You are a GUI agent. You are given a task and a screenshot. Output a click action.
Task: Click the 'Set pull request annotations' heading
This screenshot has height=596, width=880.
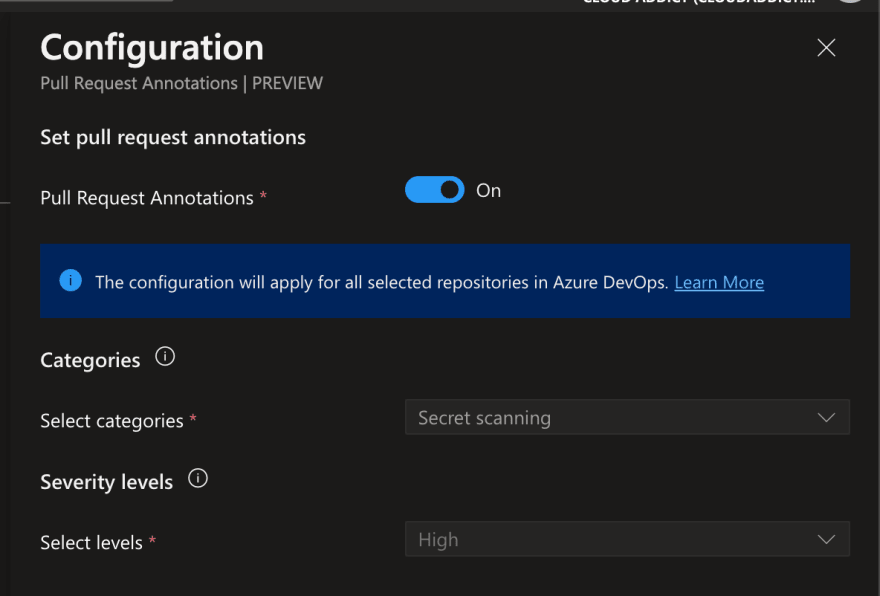pos(173,137)
